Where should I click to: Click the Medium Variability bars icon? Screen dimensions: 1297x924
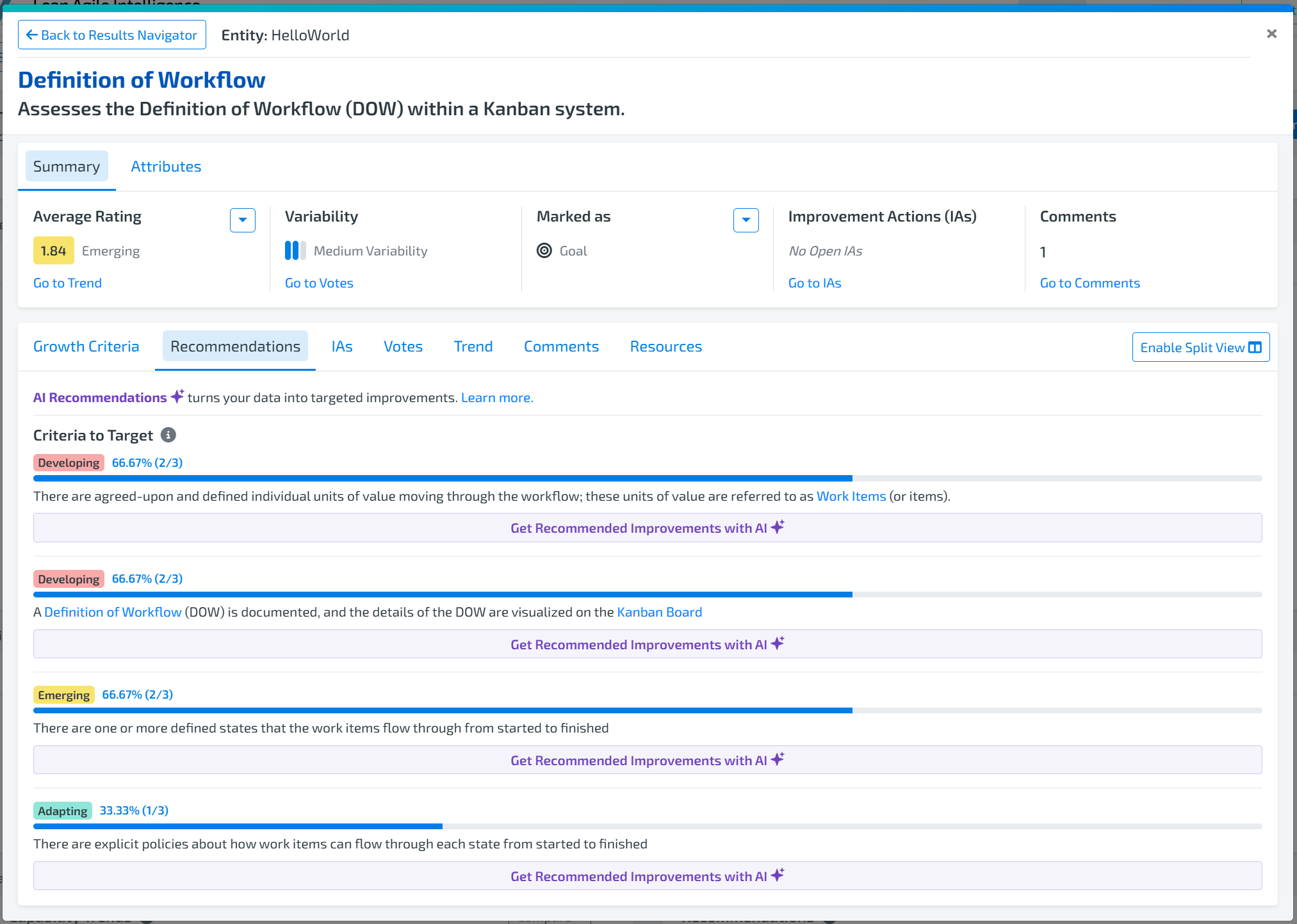tap(295, 251)
